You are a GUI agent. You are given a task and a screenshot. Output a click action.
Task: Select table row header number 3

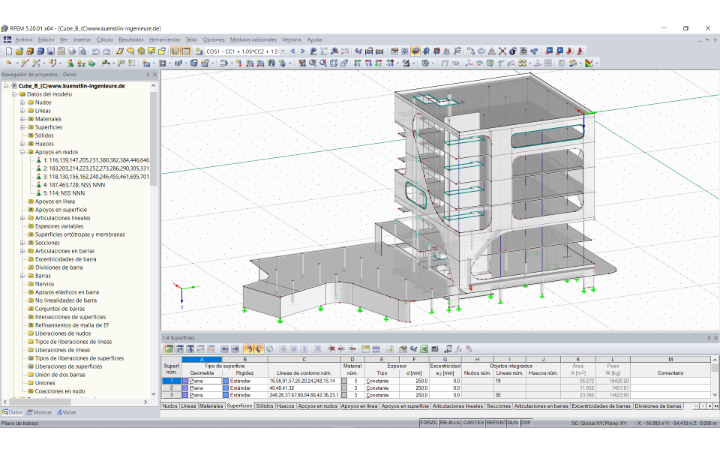click(x=172, y=395)
